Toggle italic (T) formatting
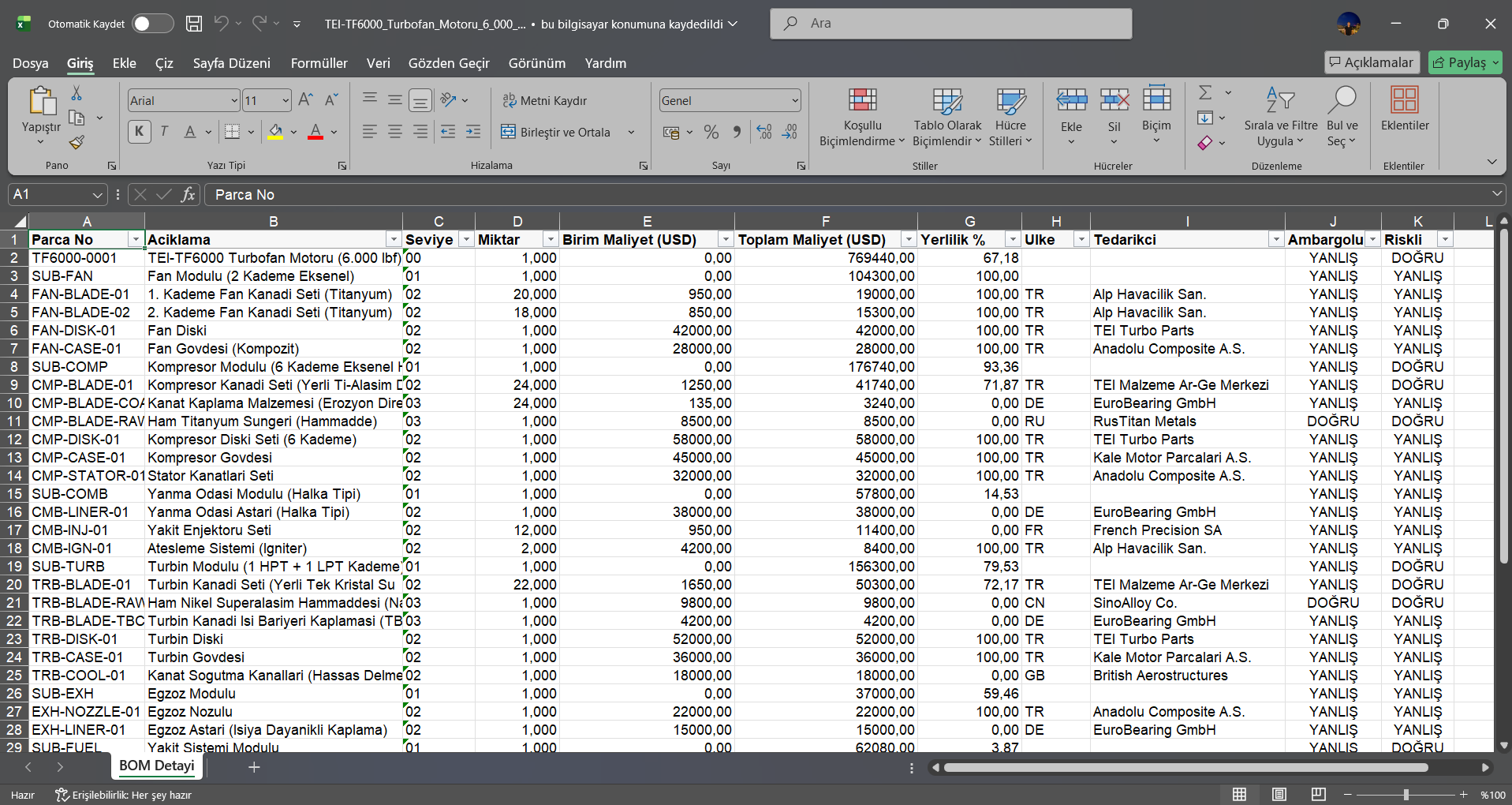Viewport: 1512px width, 805px height. 164,132
